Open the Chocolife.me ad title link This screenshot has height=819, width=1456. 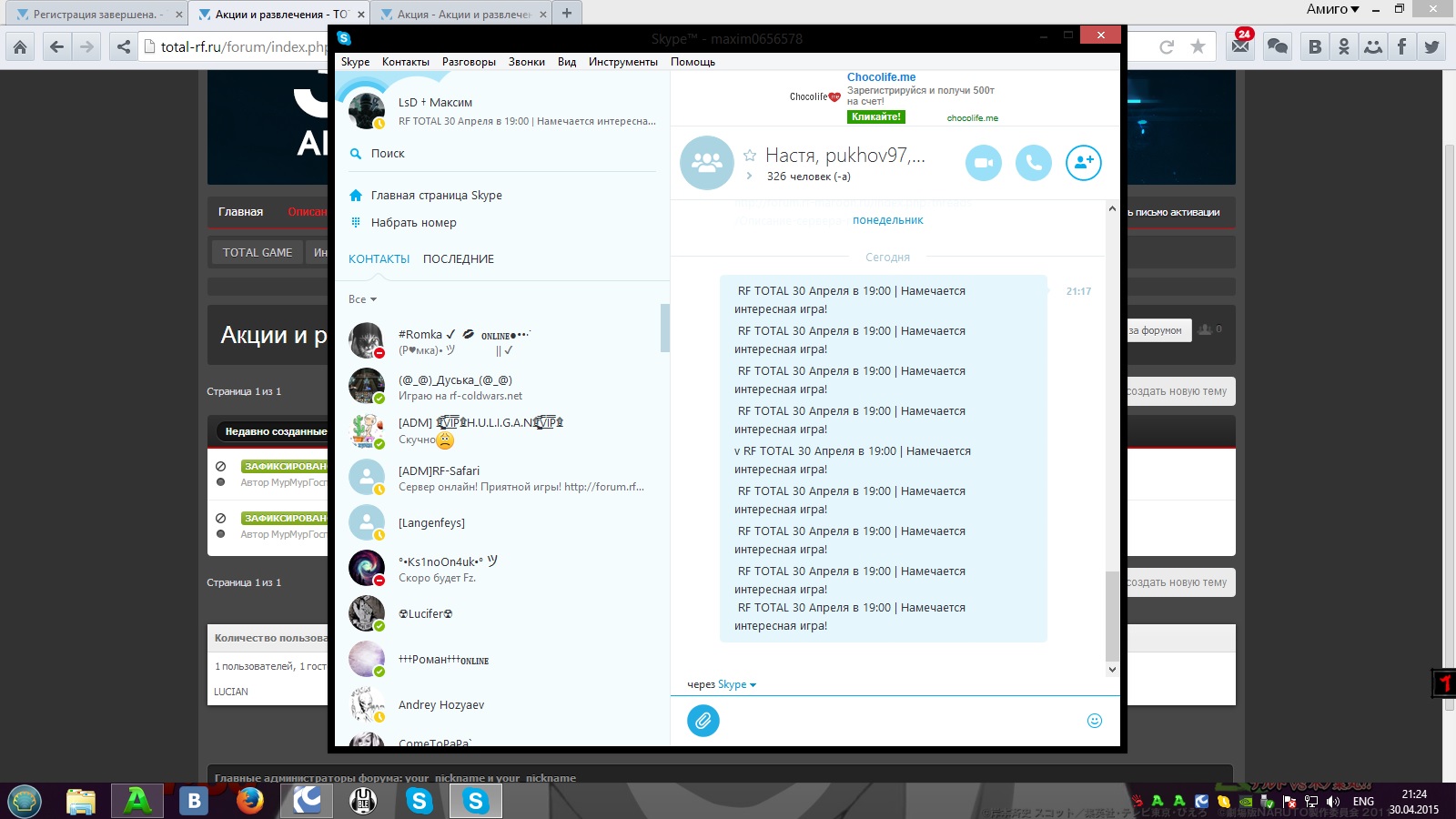click(x=881, y=77)
